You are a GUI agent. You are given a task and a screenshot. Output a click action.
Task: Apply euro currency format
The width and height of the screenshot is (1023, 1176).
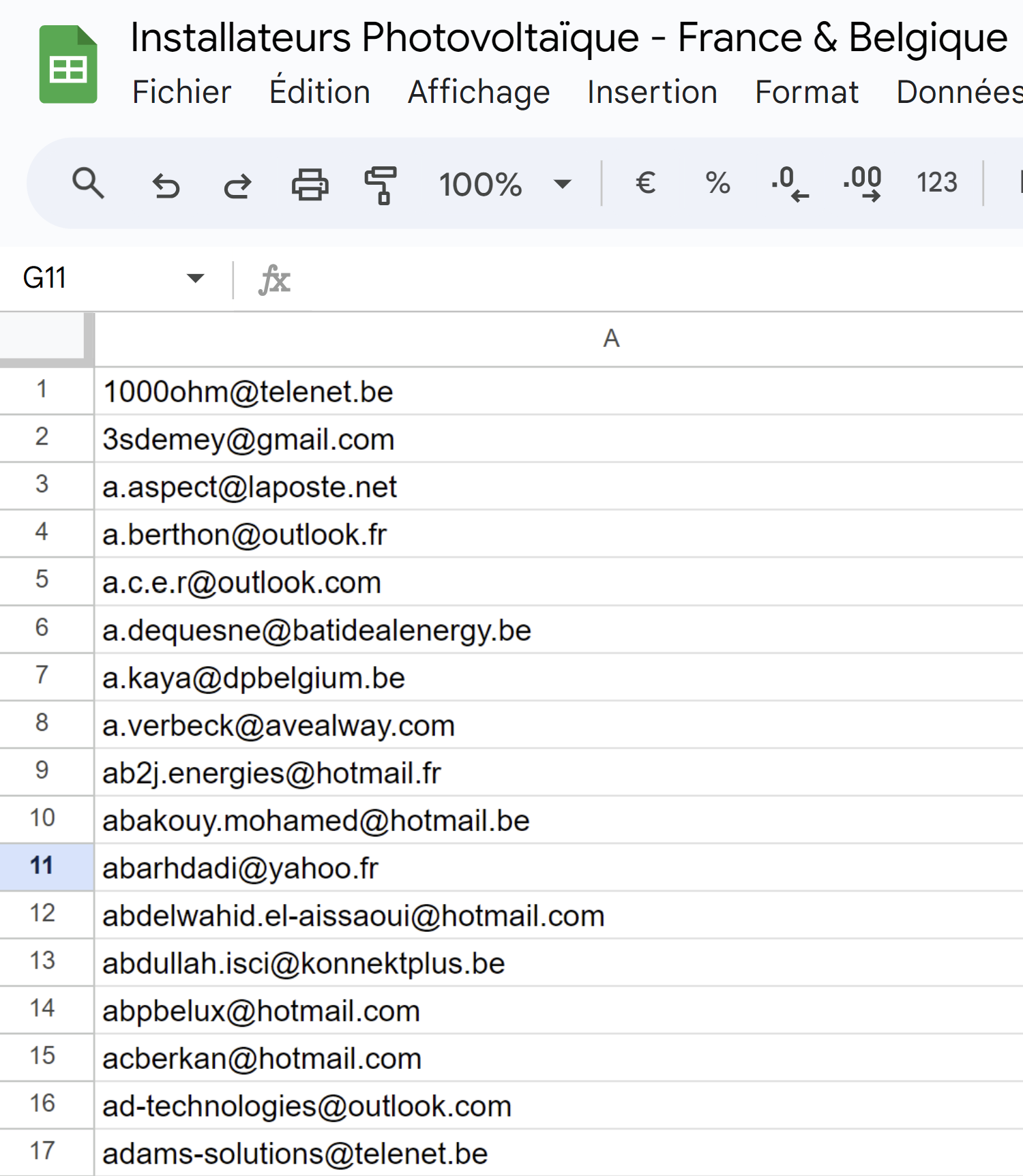645,183
